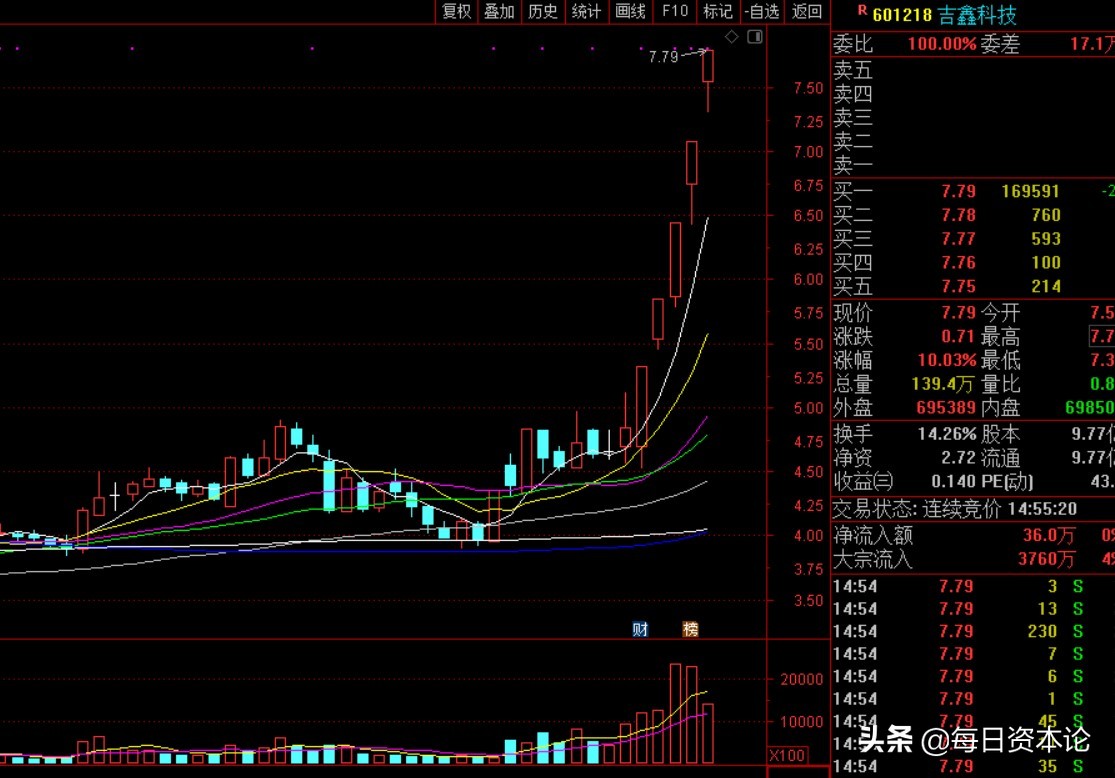The height and width of the screenshot is (778, 1115).
Task: Click the 现价 7.79 value
Action: [959, 313]
